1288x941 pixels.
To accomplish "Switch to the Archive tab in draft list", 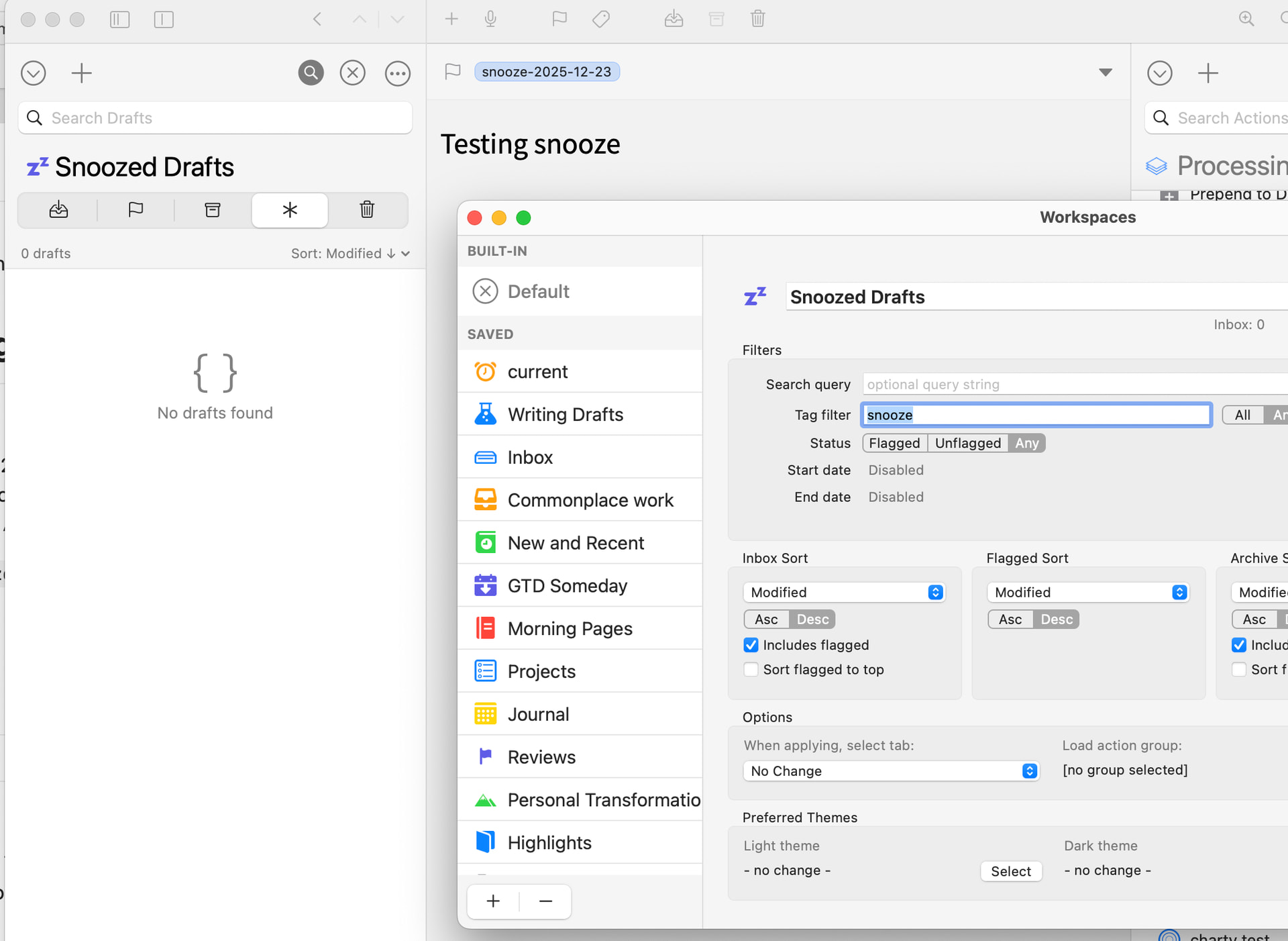I will [213, 210].
